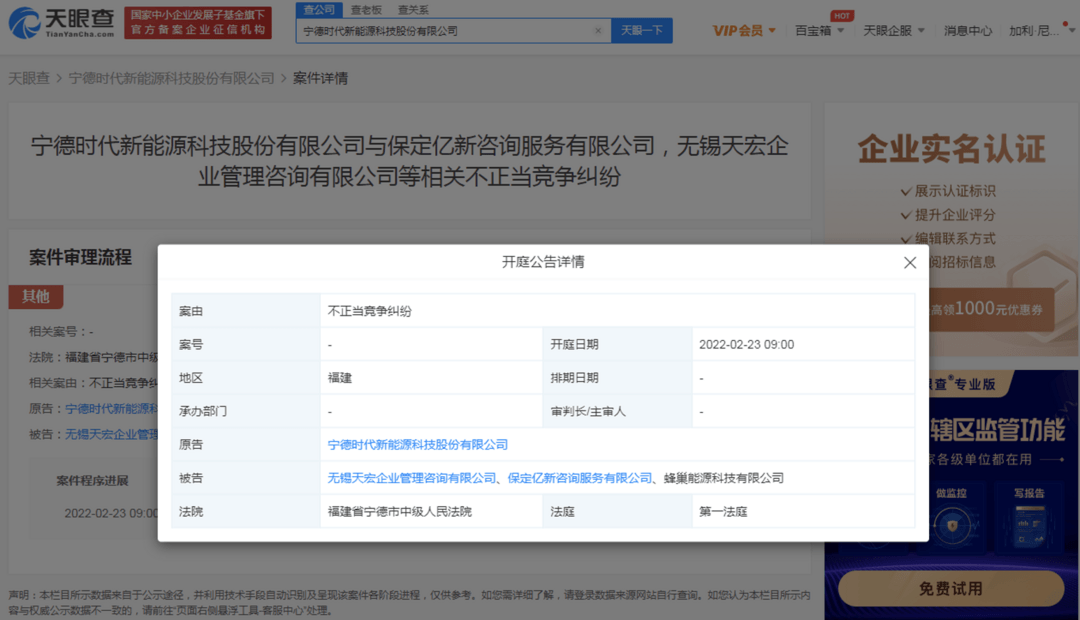Click the 免费试用 button
Viewport: 1080px width, 620px height.
tap(951, 589)
